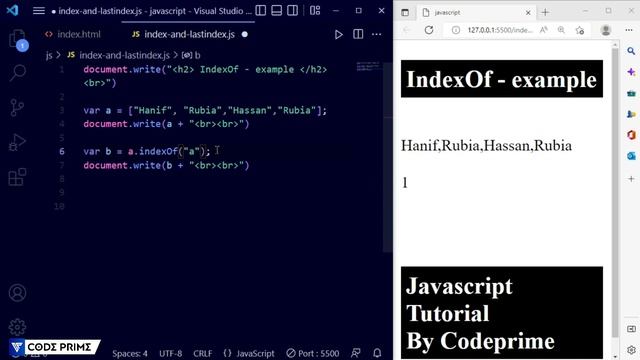Open the VS Code hamburger menu
Viewport: 640px width, 360px height.
(x=39, y=11)
